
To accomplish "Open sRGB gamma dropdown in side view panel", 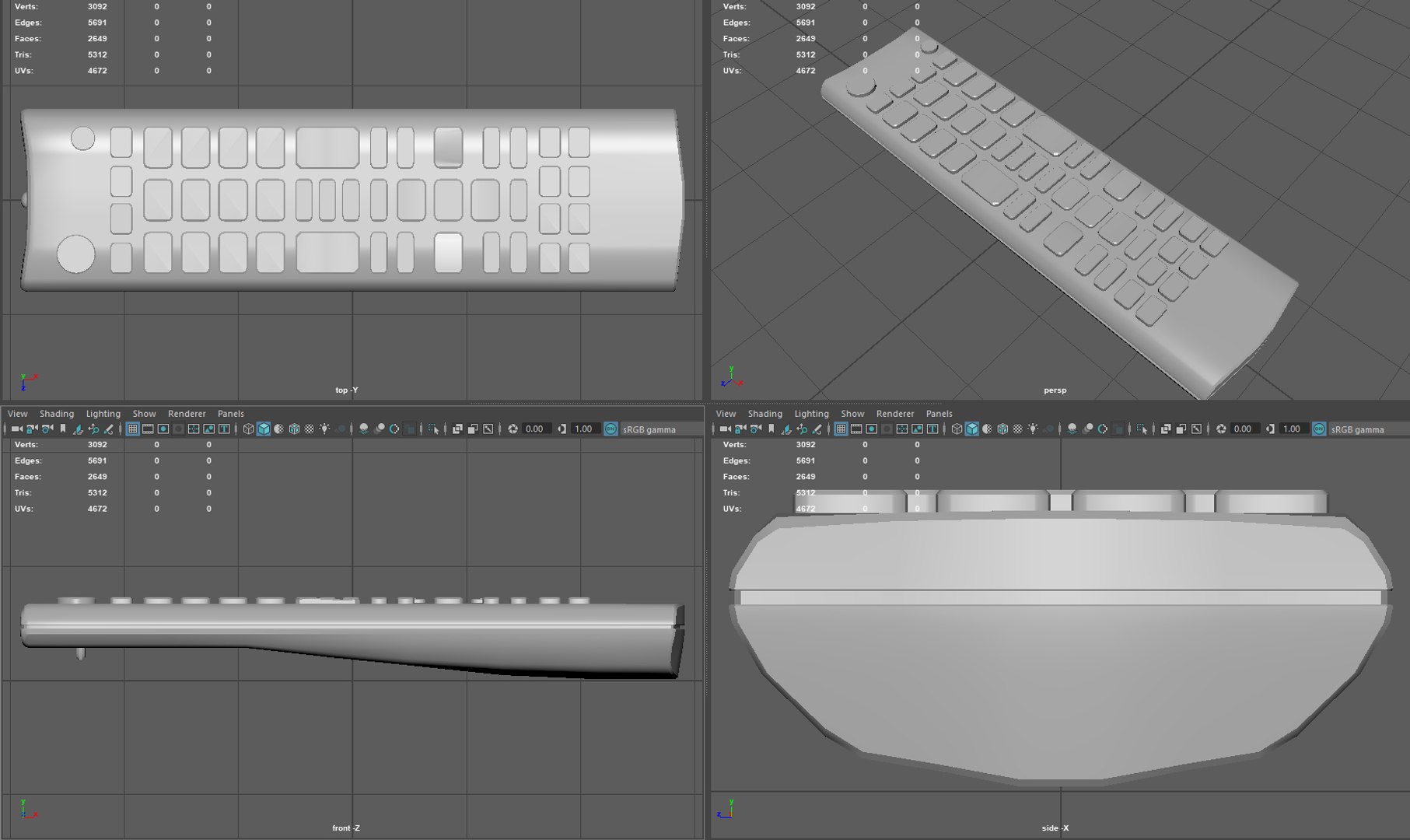I will click(x=1358, y=429).
